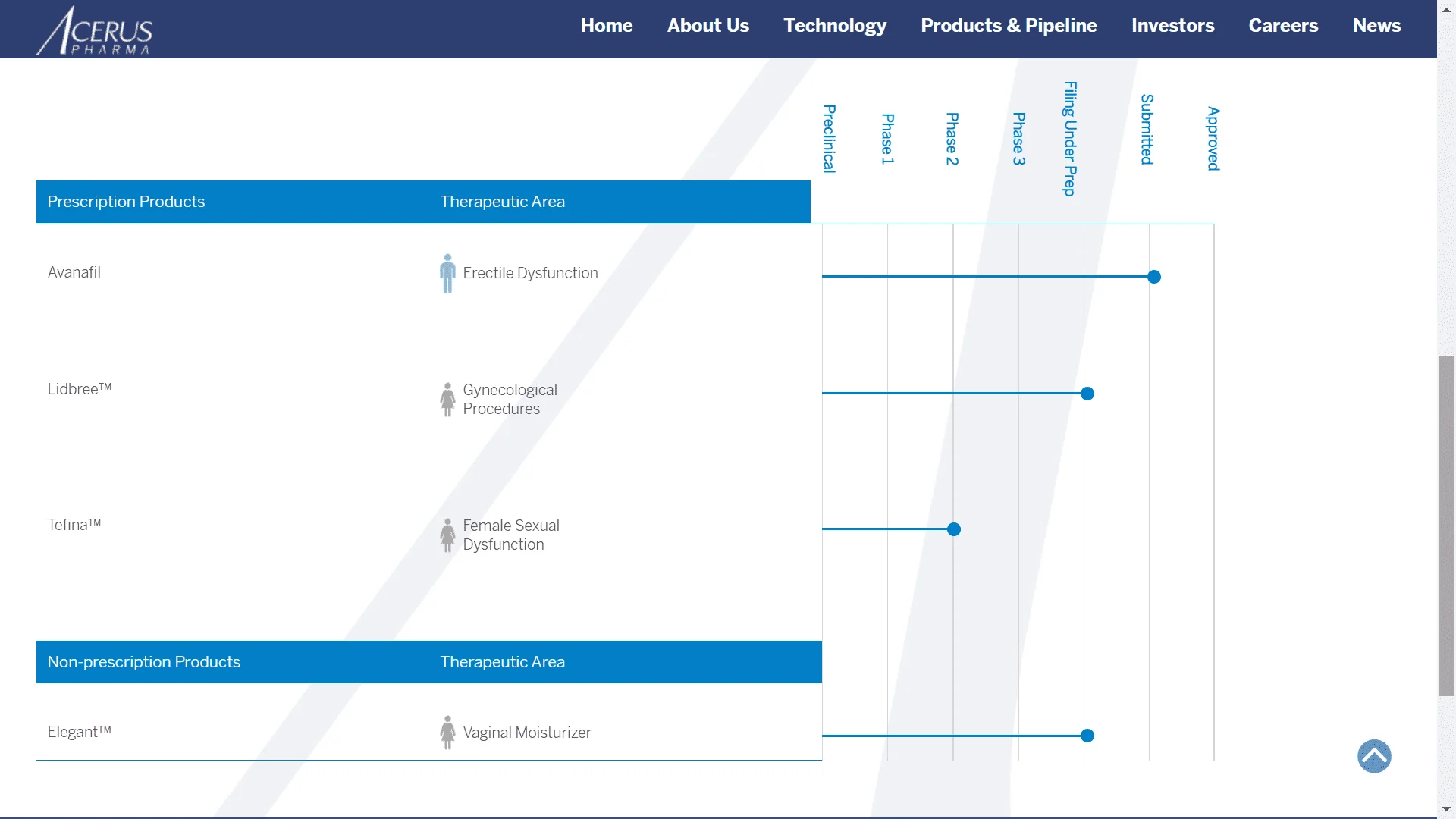Click the Erectile Dysfunction text
1456x819 pixels.
click(x=530, y=273)
